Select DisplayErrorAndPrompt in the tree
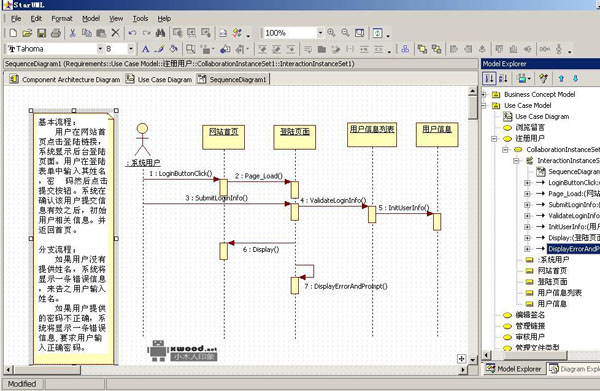This screenshot has height=391, width=600. pyautogui.click(x=574, y=249)
